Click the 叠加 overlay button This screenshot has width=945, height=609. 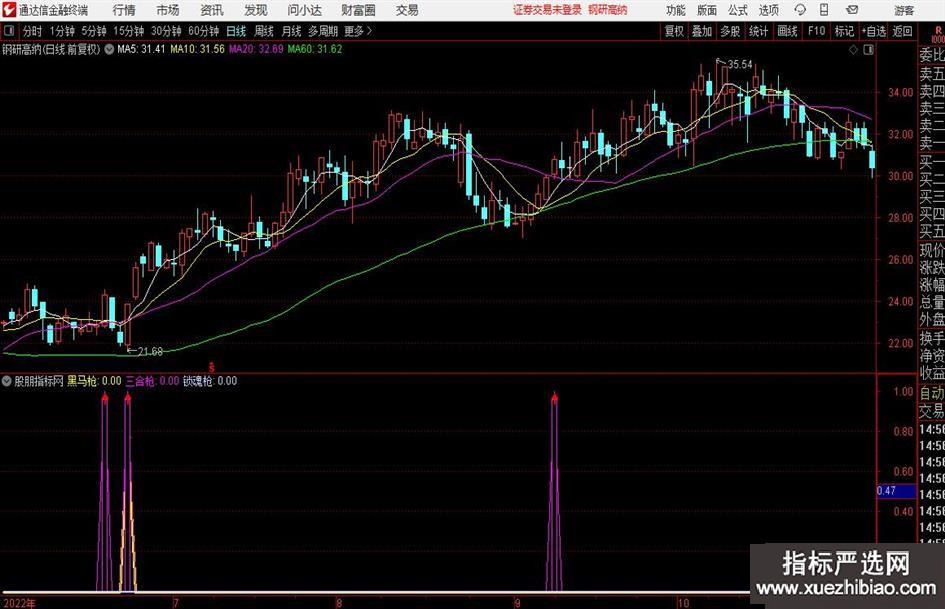702,31
